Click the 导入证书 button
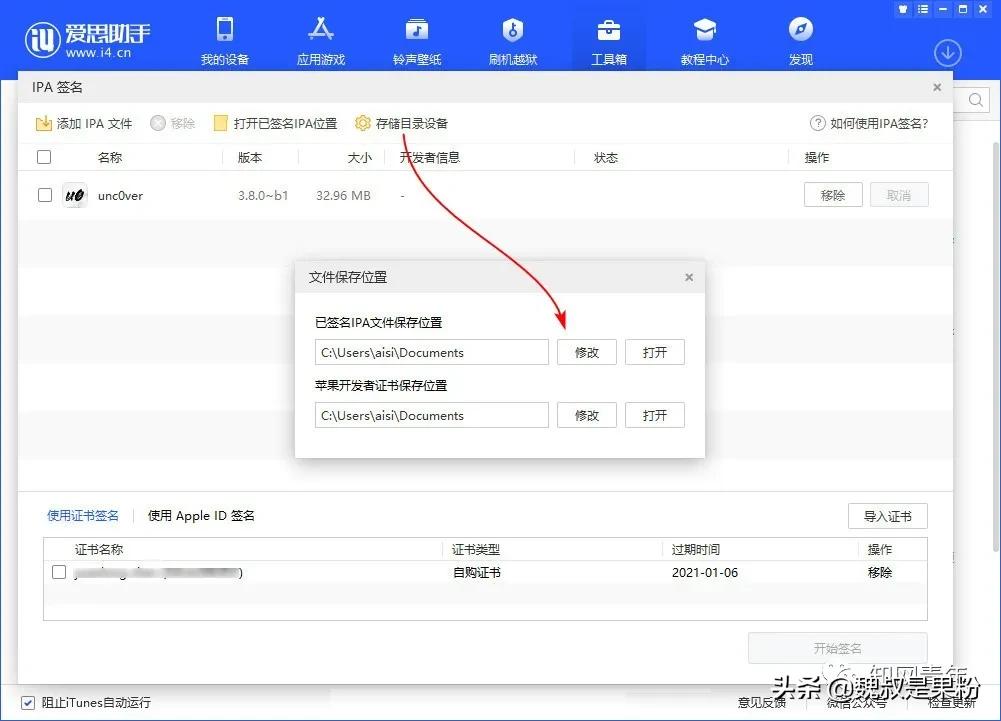The height and width of the screenshot is (721, 1001). pos(887,516)
